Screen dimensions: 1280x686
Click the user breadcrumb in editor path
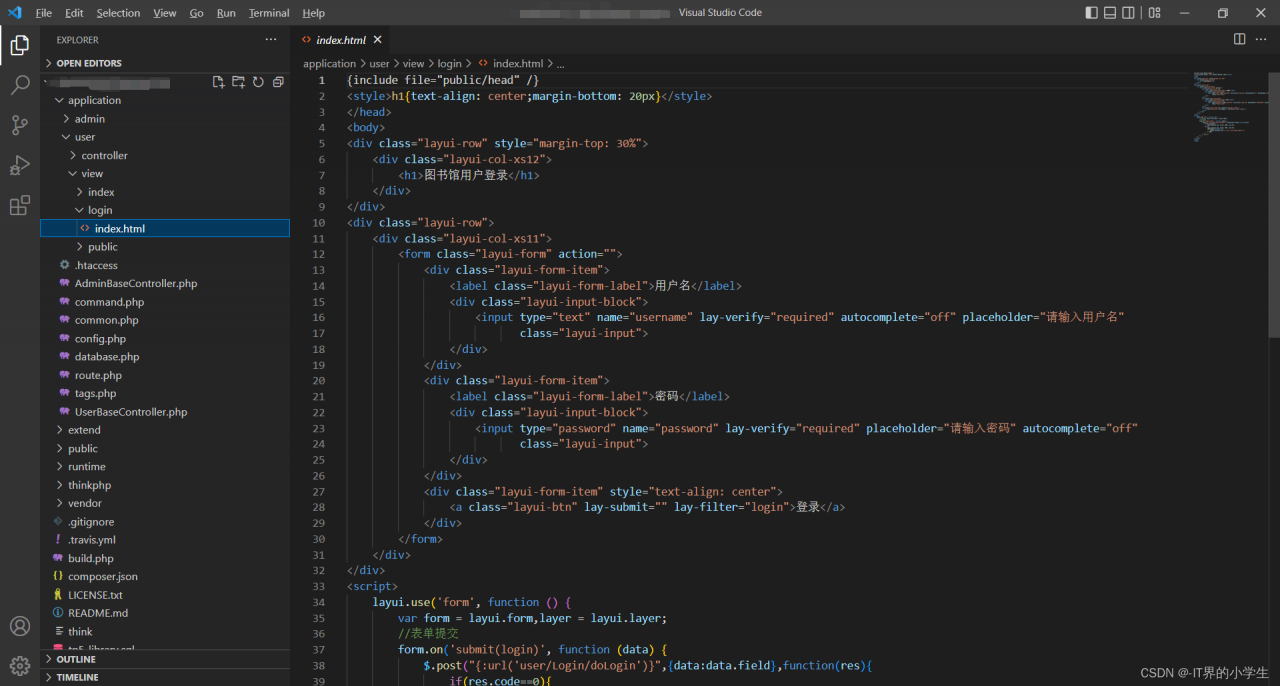pos(379,63)
